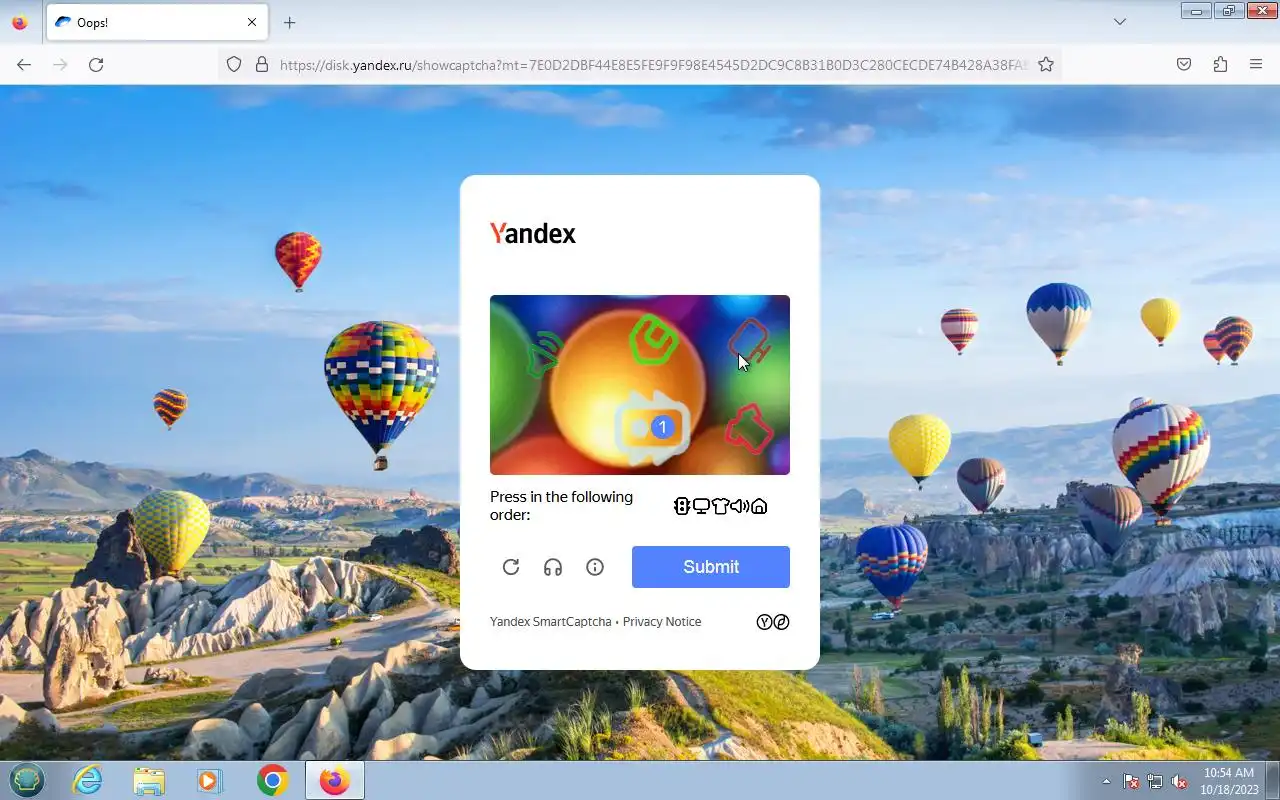The width and height of the screenshot is (1280, 800).
Task: Close the 'Oops!' tab
Action: (x=252, y=22)
